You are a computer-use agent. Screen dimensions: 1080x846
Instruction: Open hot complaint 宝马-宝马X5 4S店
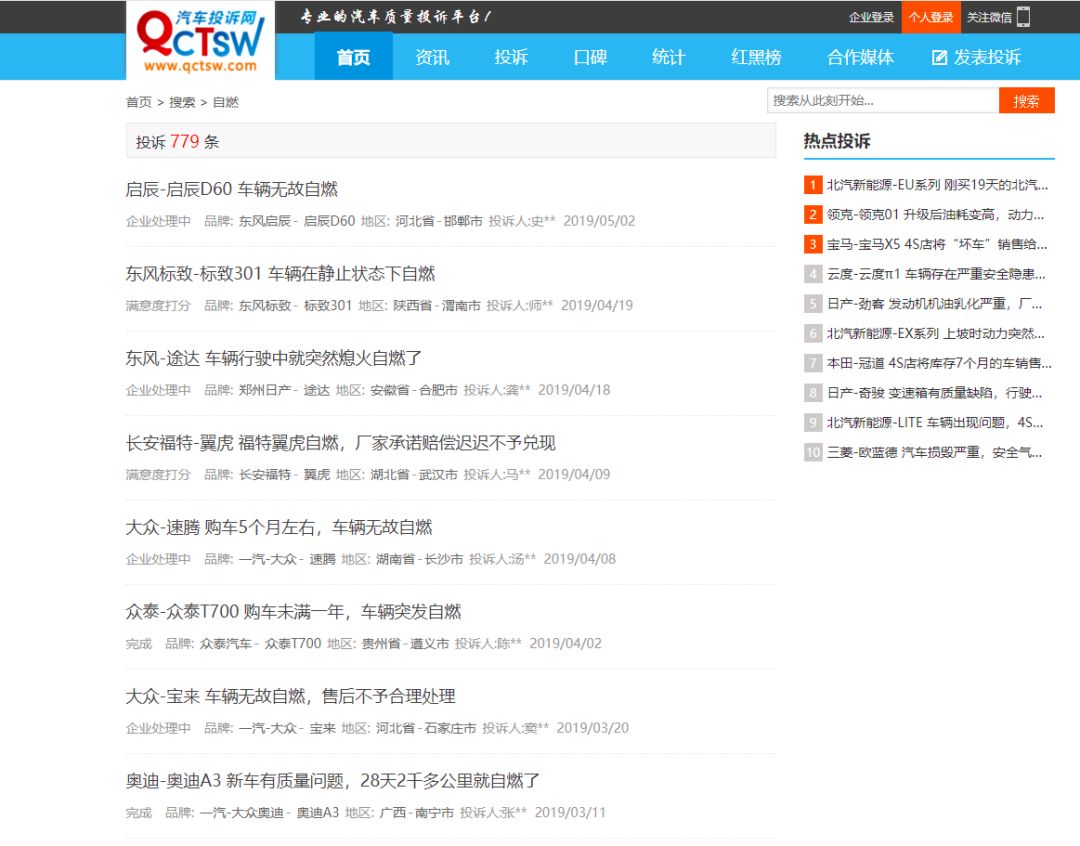point(936,244)
